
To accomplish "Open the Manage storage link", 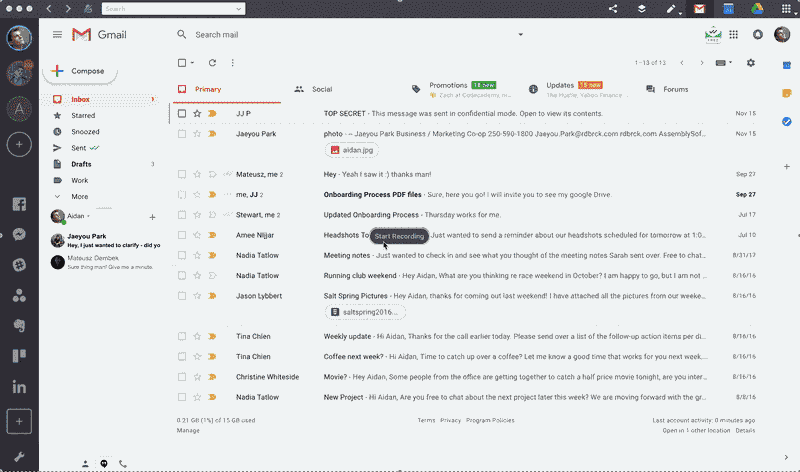I will pyautogui.click(x=188, y=430).
